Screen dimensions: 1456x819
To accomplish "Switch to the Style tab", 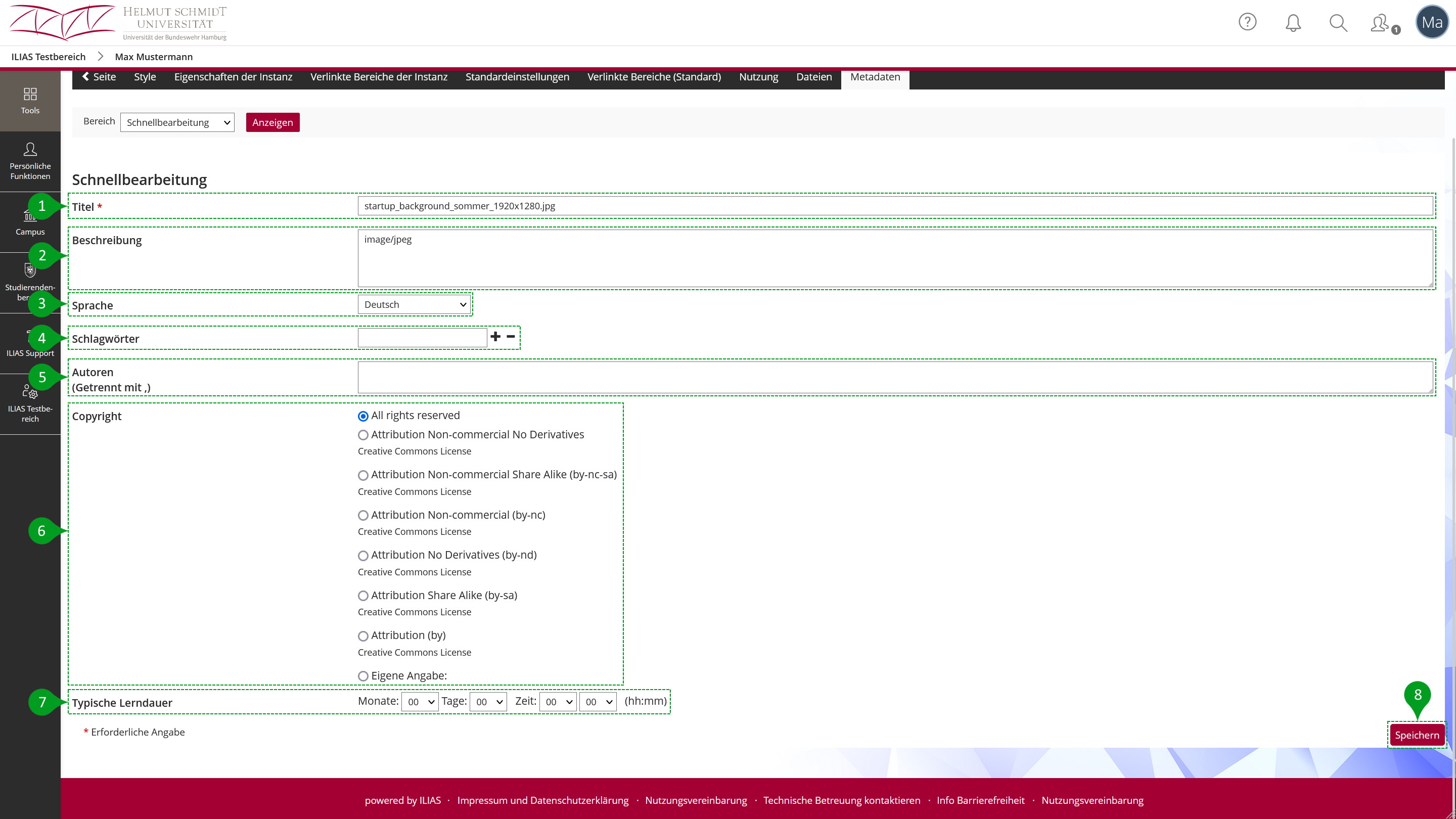I will click(x=145, y=77).
